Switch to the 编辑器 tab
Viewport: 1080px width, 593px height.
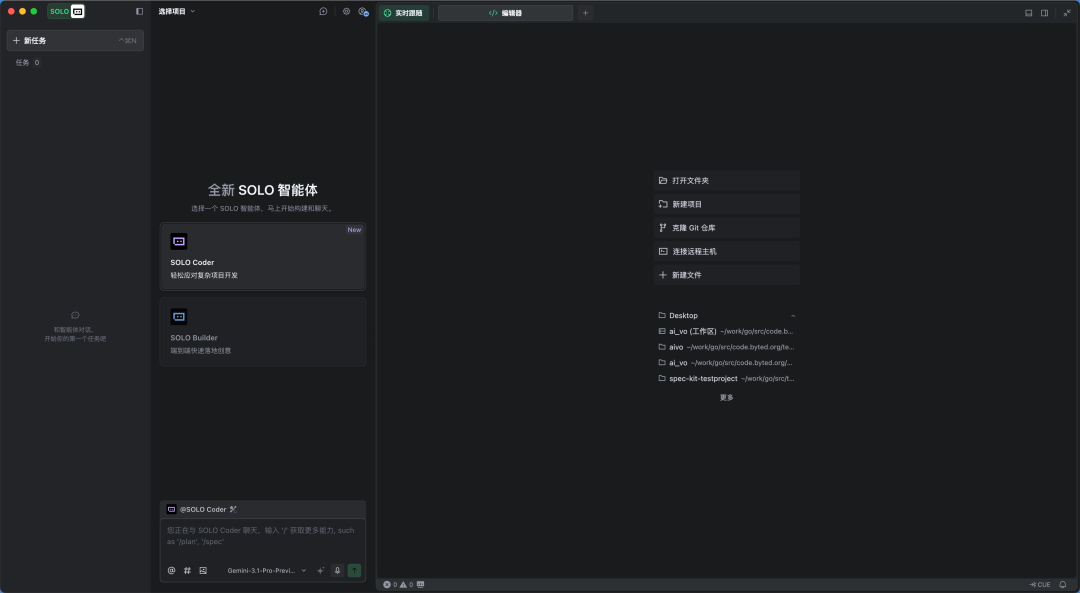[x=506, y=13]
